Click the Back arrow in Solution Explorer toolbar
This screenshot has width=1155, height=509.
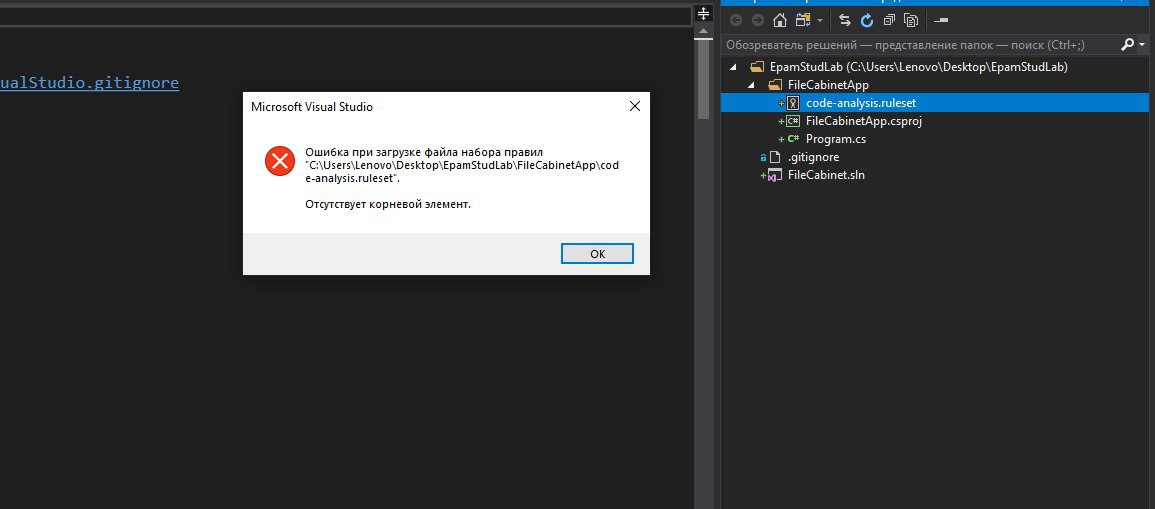coord(735,21)
